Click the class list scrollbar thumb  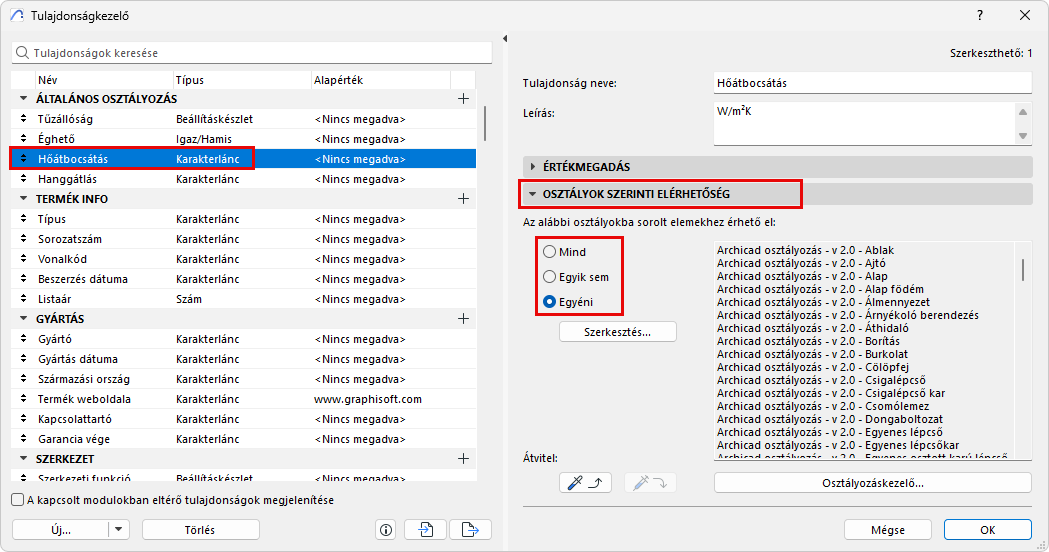(1022, 270)
